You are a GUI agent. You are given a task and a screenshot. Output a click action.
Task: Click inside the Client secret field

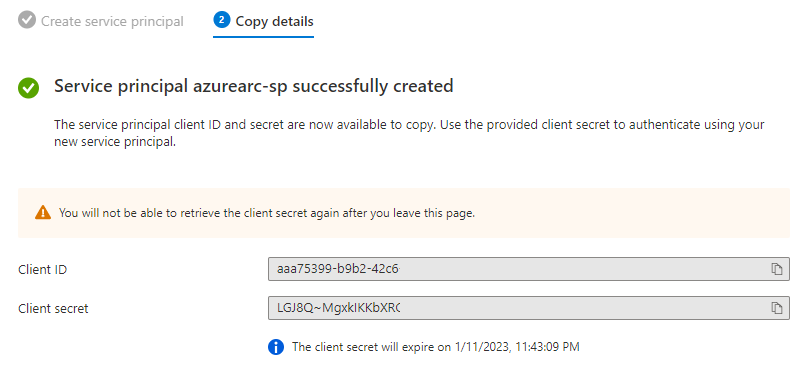529,308
